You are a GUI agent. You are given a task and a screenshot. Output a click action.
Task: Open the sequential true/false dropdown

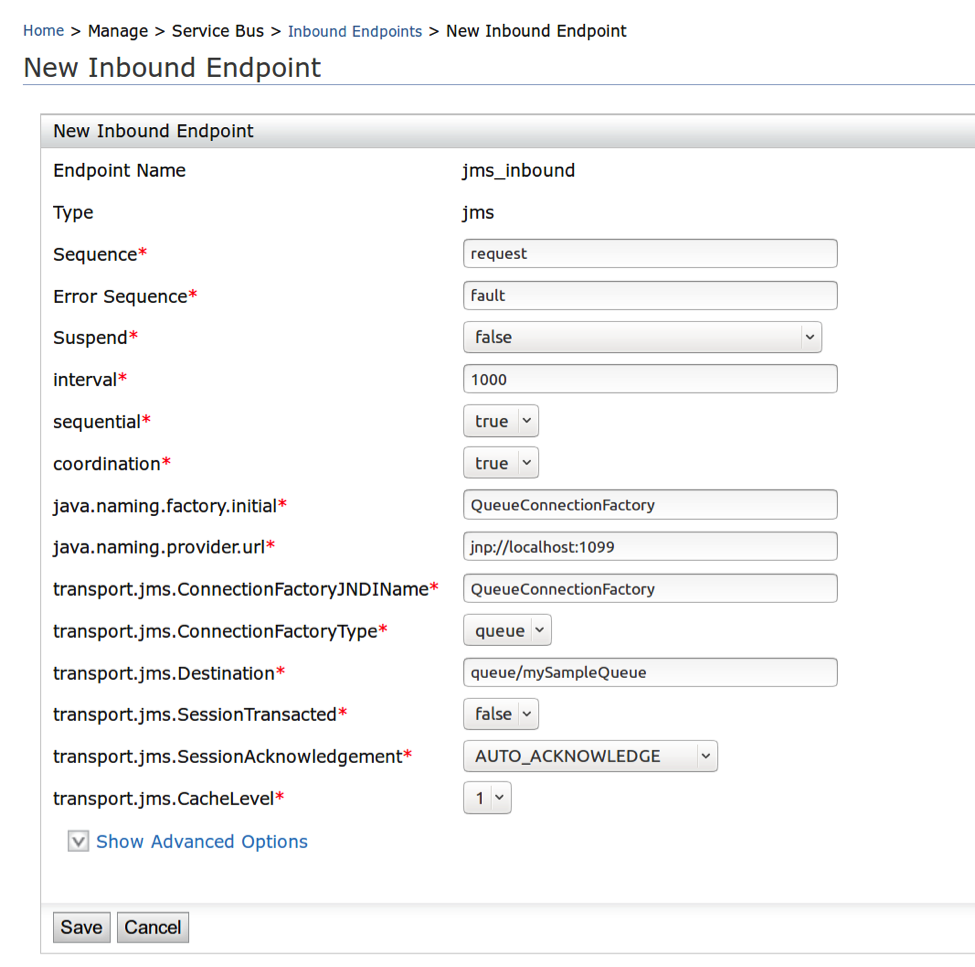pyautogui.click(x=501, y=422)
